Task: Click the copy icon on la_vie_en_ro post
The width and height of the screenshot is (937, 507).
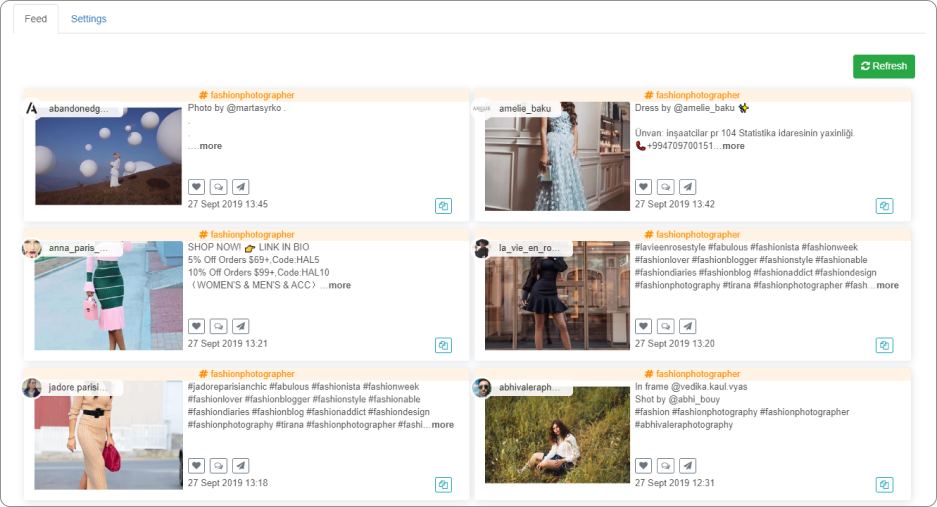Action: click(x=884, y=345)
